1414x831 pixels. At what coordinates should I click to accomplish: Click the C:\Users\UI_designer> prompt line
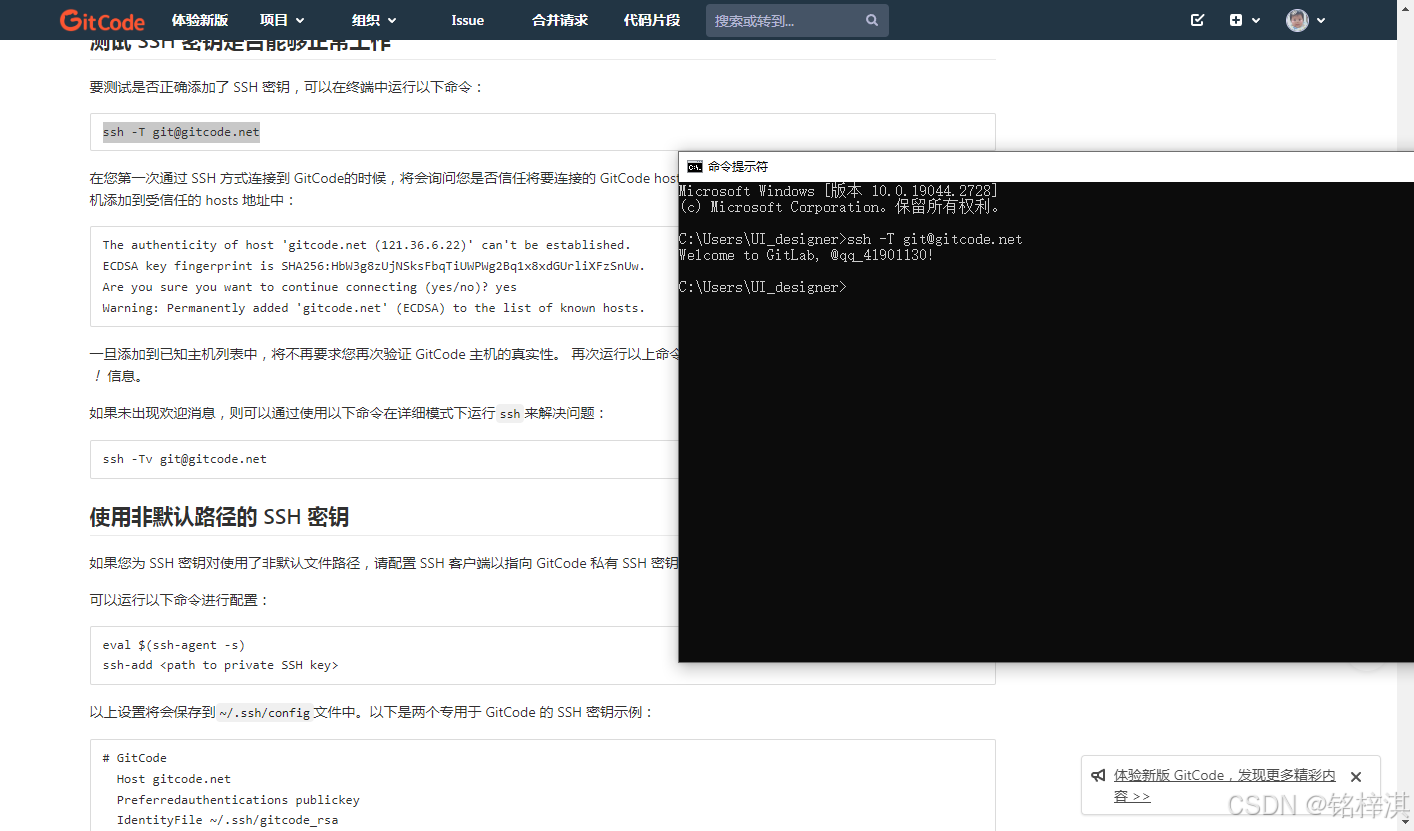[762, 287]
